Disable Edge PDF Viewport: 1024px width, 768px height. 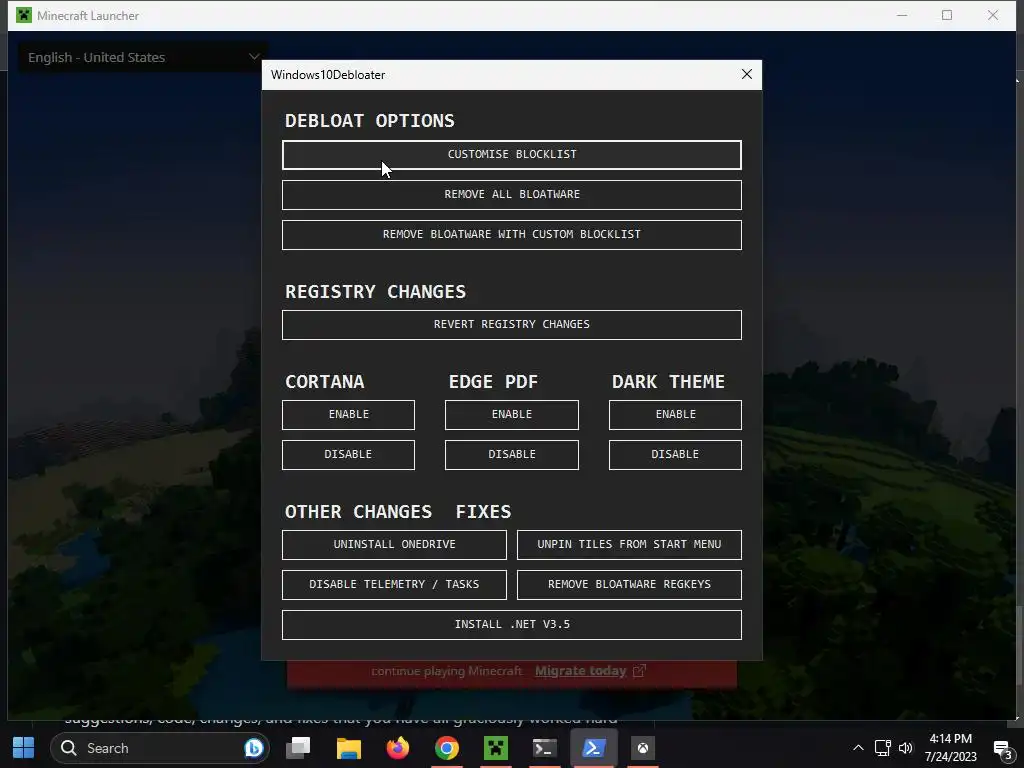tap(511, 455)
